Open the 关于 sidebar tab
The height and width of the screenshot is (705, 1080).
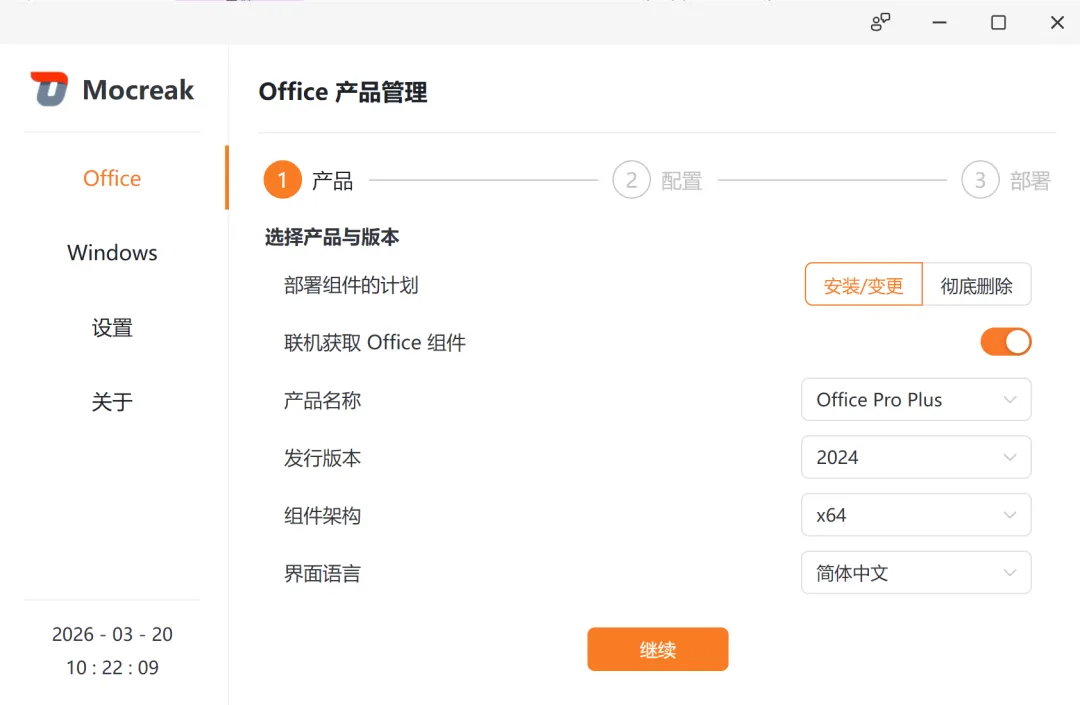click(112, 402)
